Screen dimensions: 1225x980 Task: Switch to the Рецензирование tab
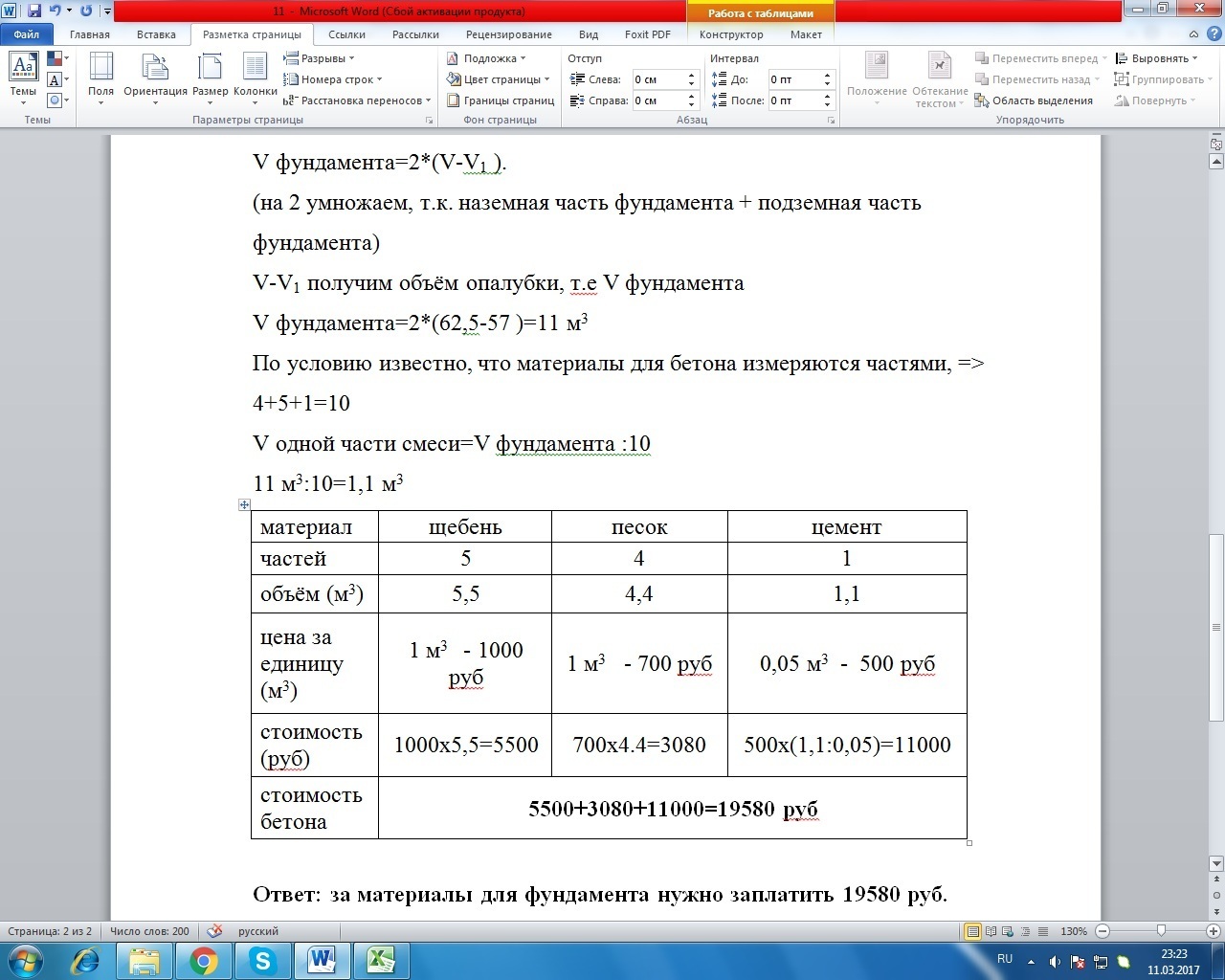[508, 34]
